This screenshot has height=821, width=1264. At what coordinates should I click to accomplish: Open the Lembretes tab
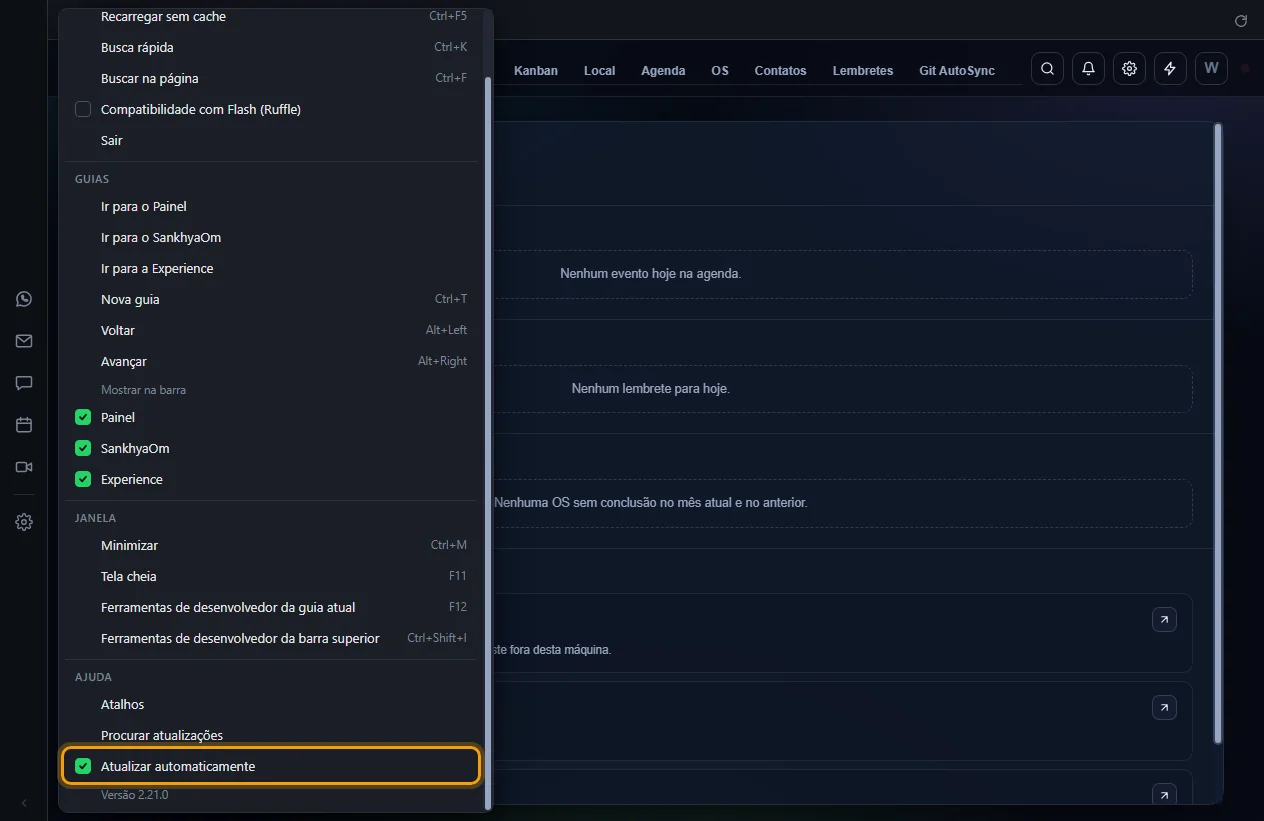tap(863, 71)
